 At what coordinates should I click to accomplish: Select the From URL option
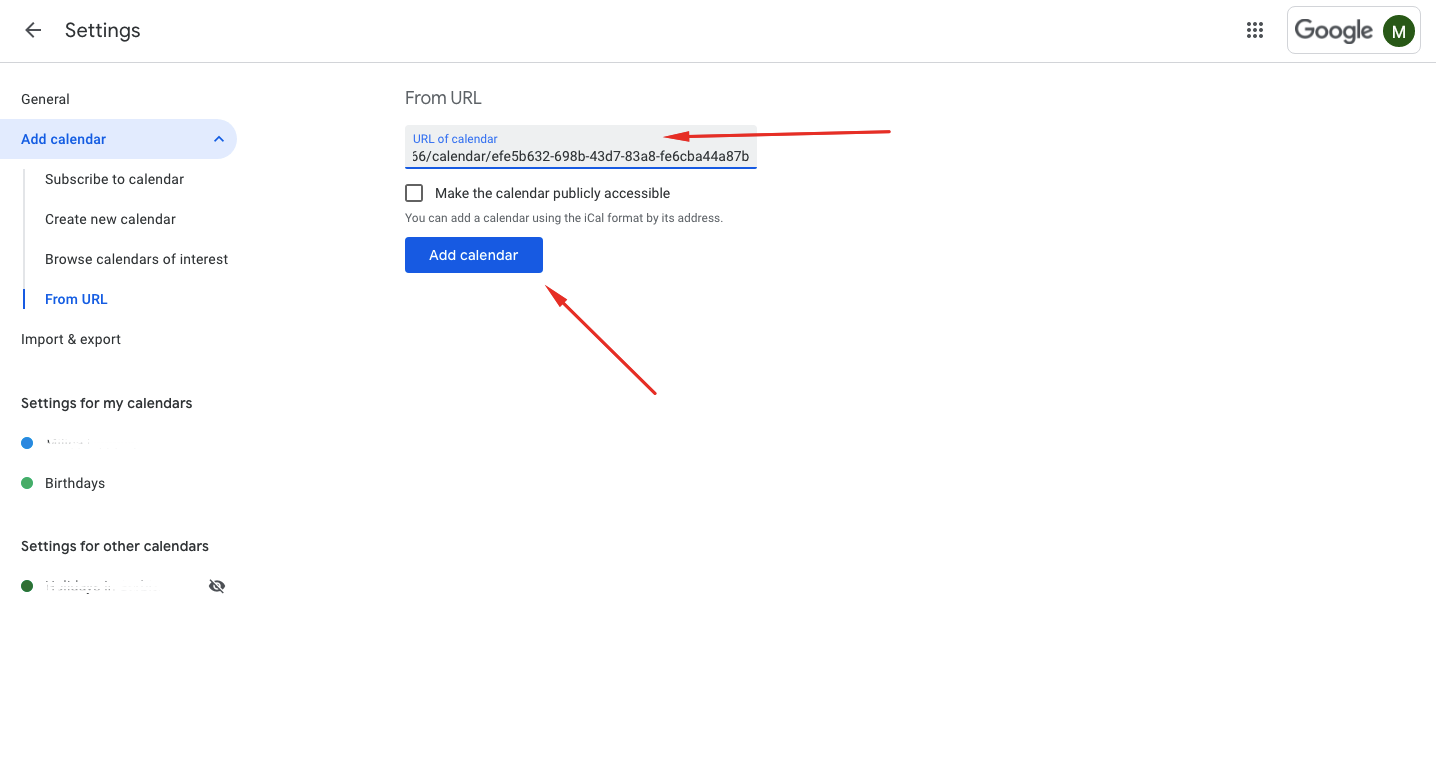point(76,299)
